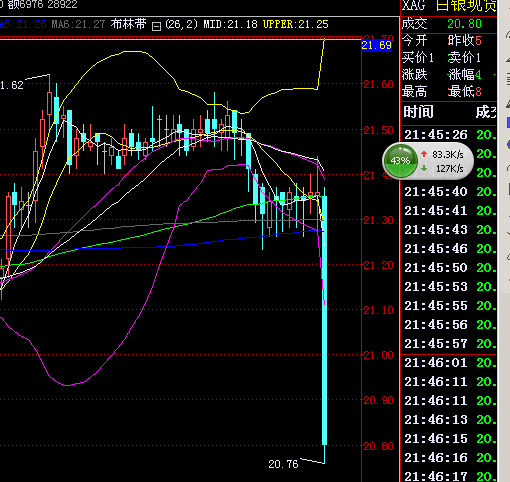Select the 21:45:41 trade row

tap(449, 211)
